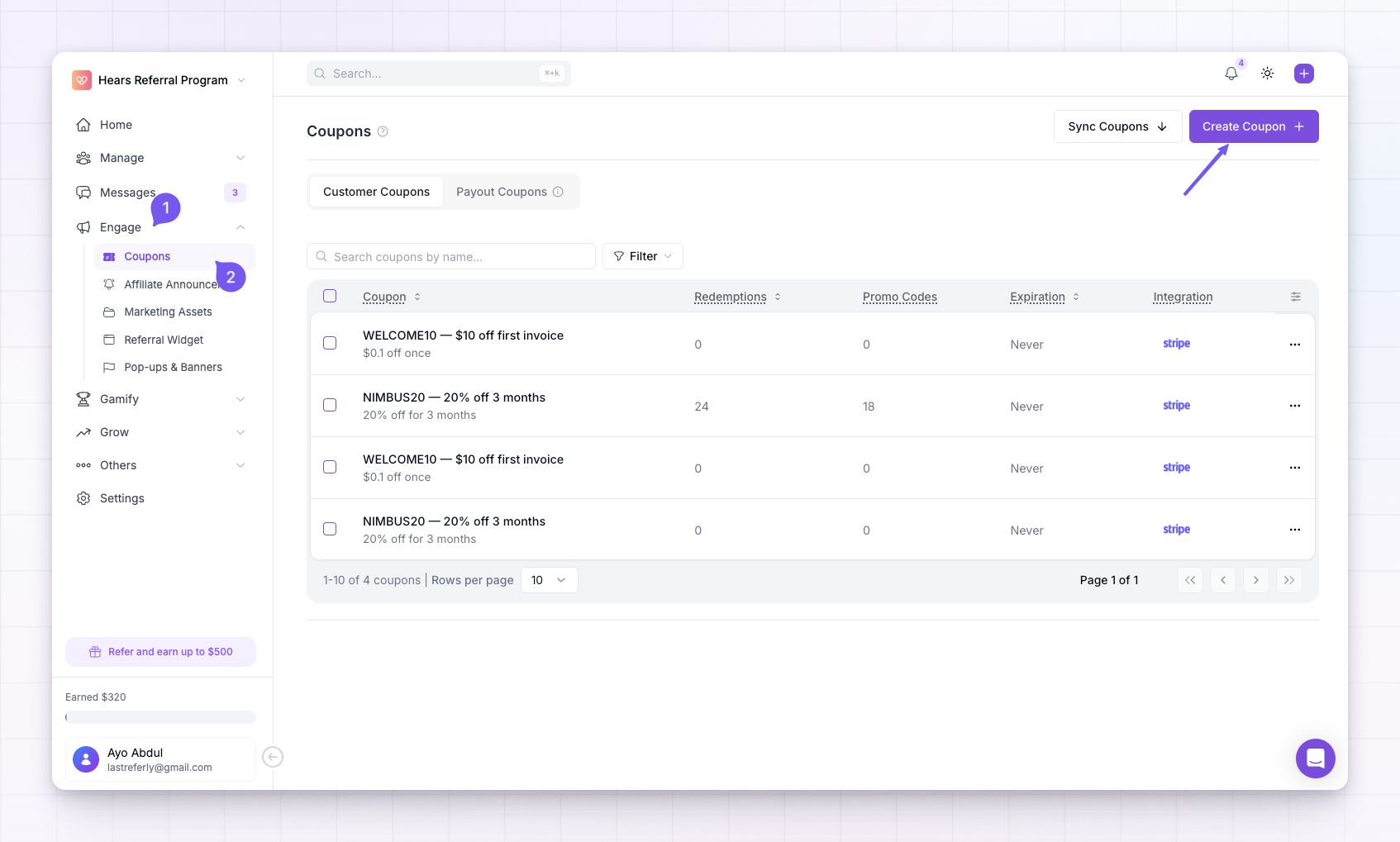Go to the first page of coupons
This screenshot has width=1400, height=842.
(1190, 580)
